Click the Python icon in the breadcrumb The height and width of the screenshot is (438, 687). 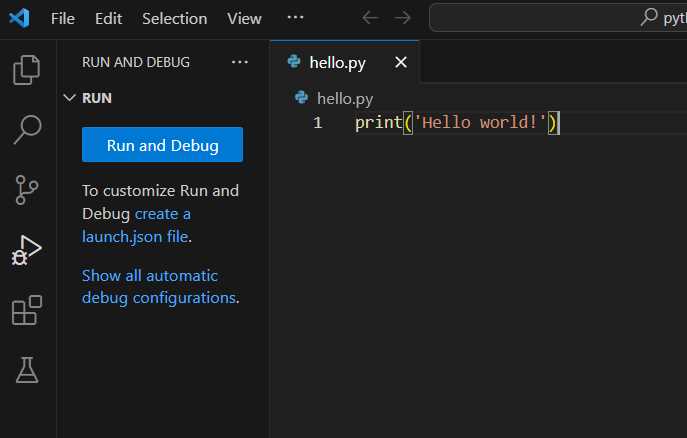coord(301,97)
